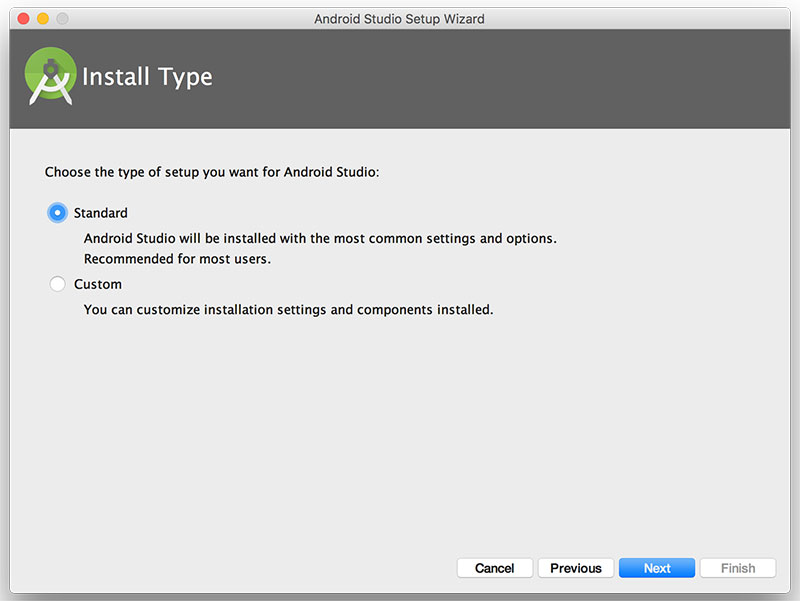Choose Standard by clicking its label
The width and height of the screenshot is (800, 601).
103,213
